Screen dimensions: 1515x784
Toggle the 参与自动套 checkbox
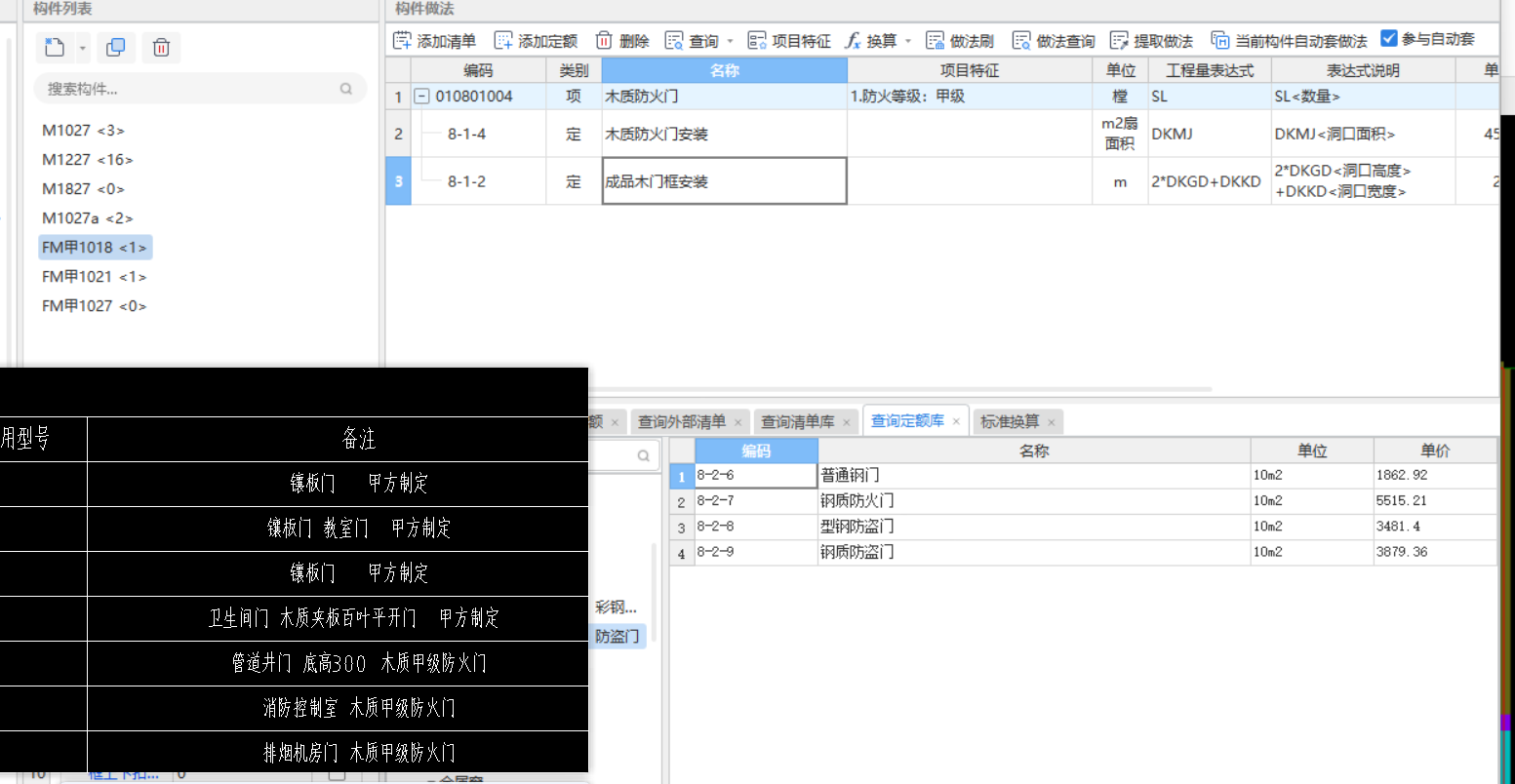1389,39
